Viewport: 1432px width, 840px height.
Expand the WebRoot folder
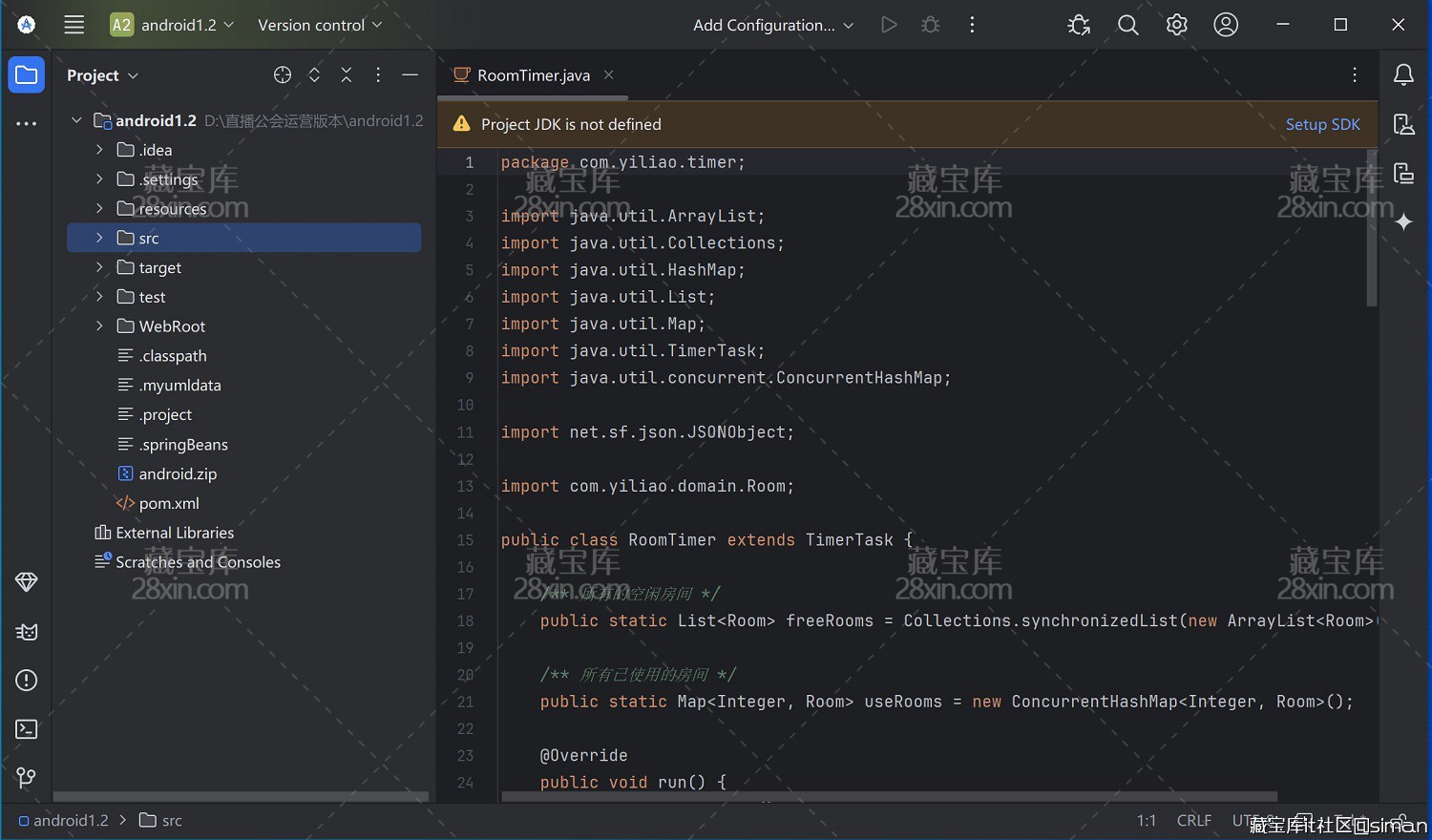pyautogui.click(x=99, y=326)
